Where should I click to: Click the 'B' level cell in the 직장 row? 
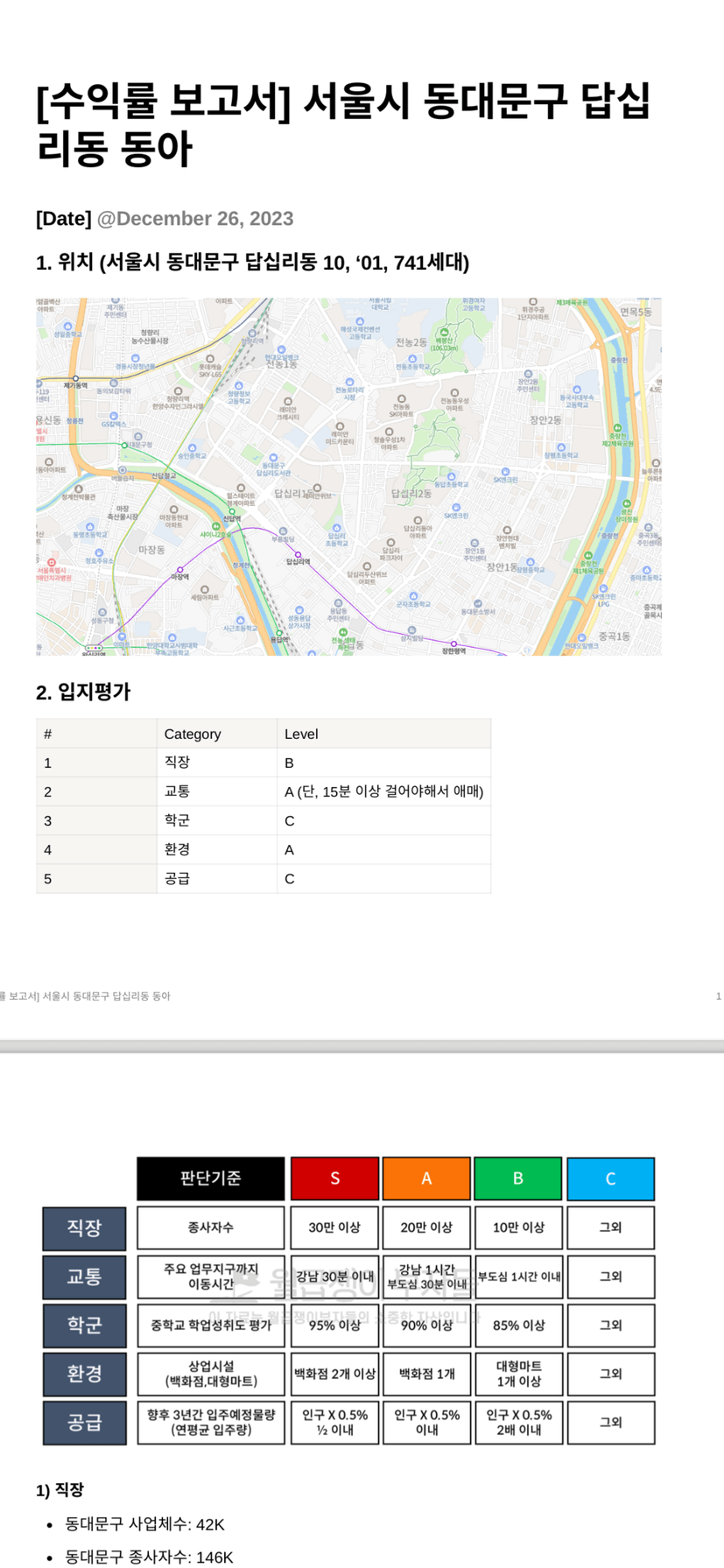coord(383,763)
